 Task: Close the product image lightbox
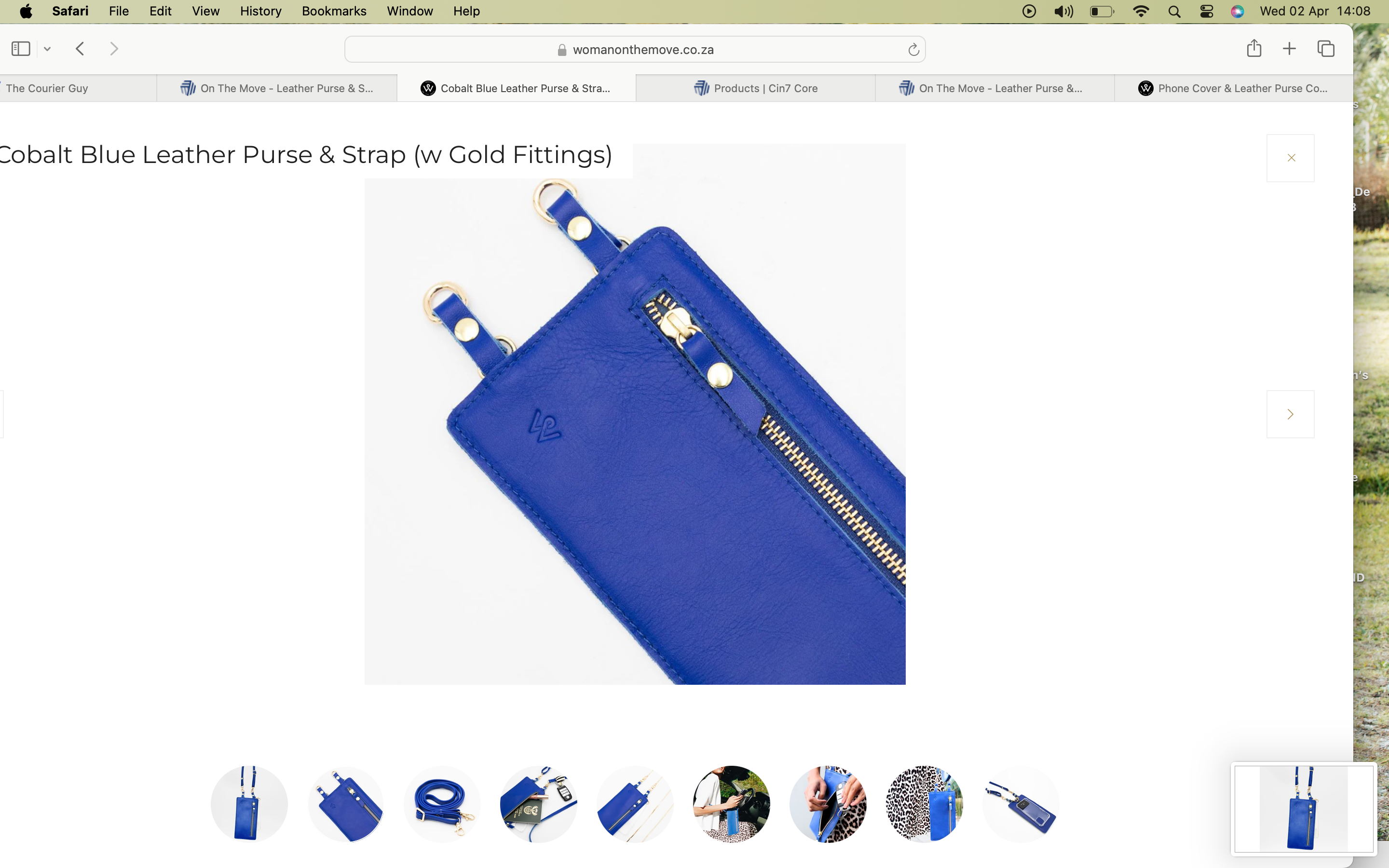pyautogui.click(x=1290, y=158)
